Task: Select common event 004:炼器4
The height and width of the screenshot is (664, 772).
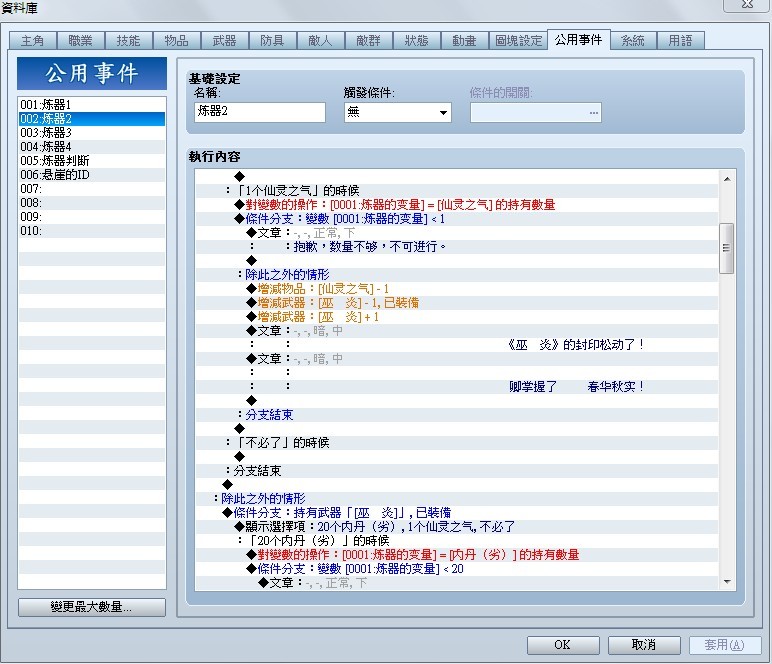Action: point(92,147)
